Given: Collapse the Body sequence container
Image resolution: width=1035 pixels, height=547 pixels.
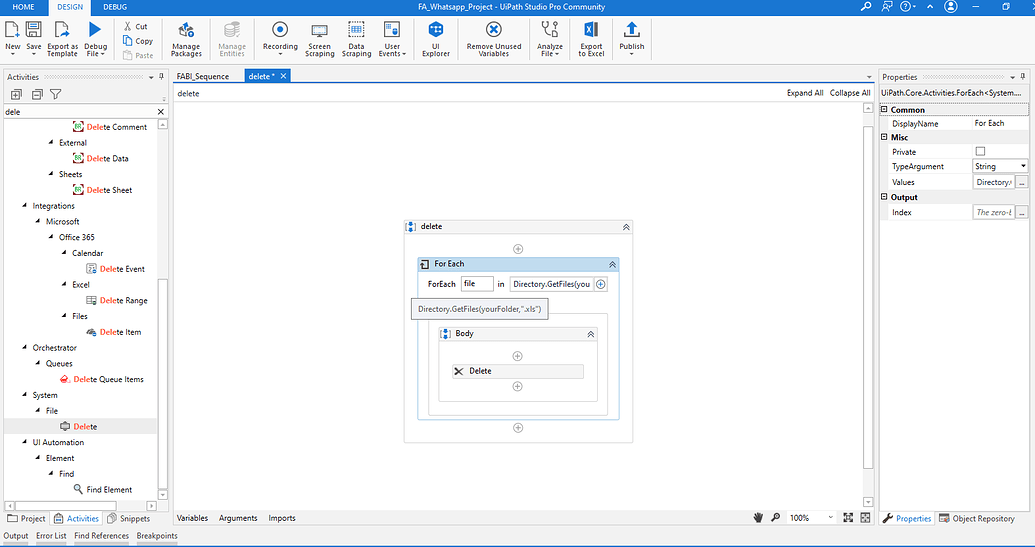Looking at the screenshot, I should click(590, 334).
